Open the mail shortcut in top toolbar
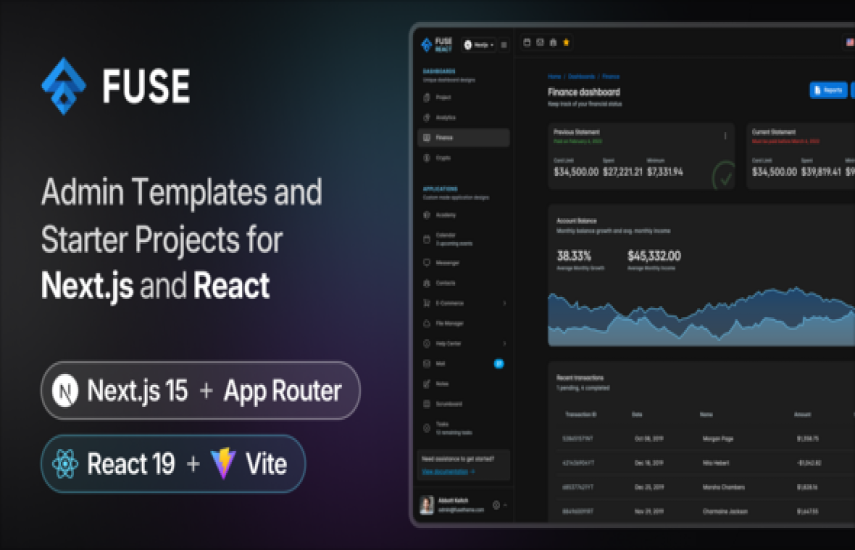This screenshot has width=855, height=550. pos(540,43)
